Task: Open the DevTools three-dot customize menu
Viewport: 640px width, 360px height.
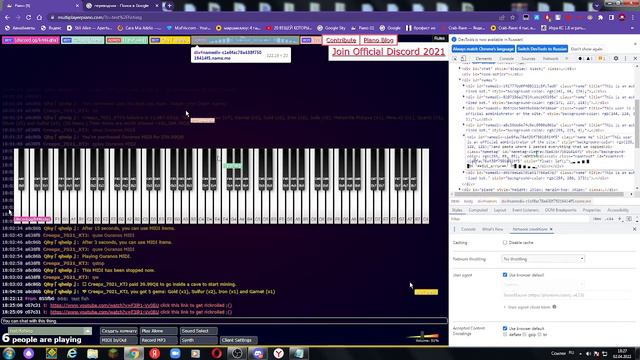Action: [625, 59]
